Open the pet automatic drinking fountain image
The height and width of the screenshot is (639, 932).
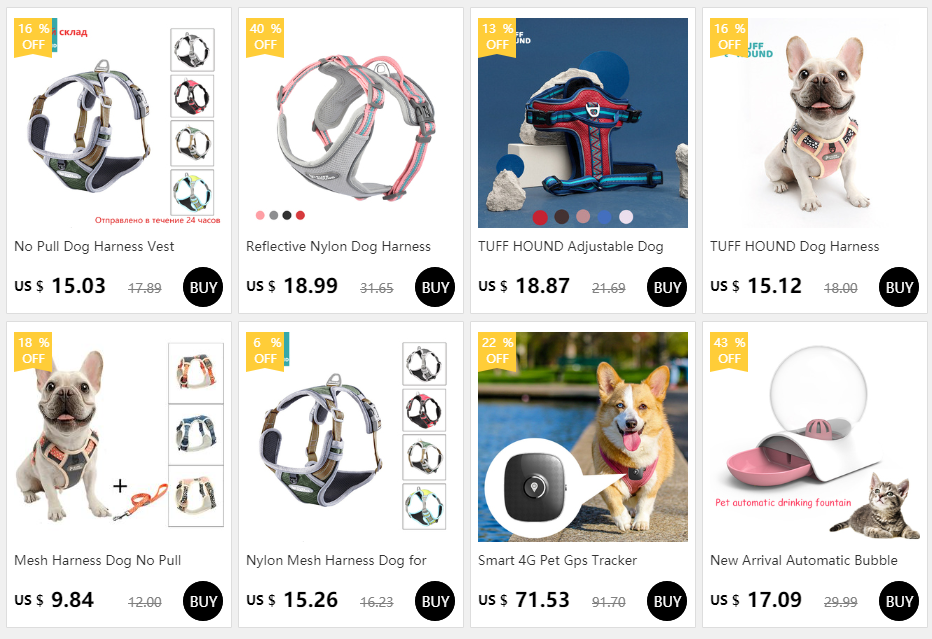814,437
